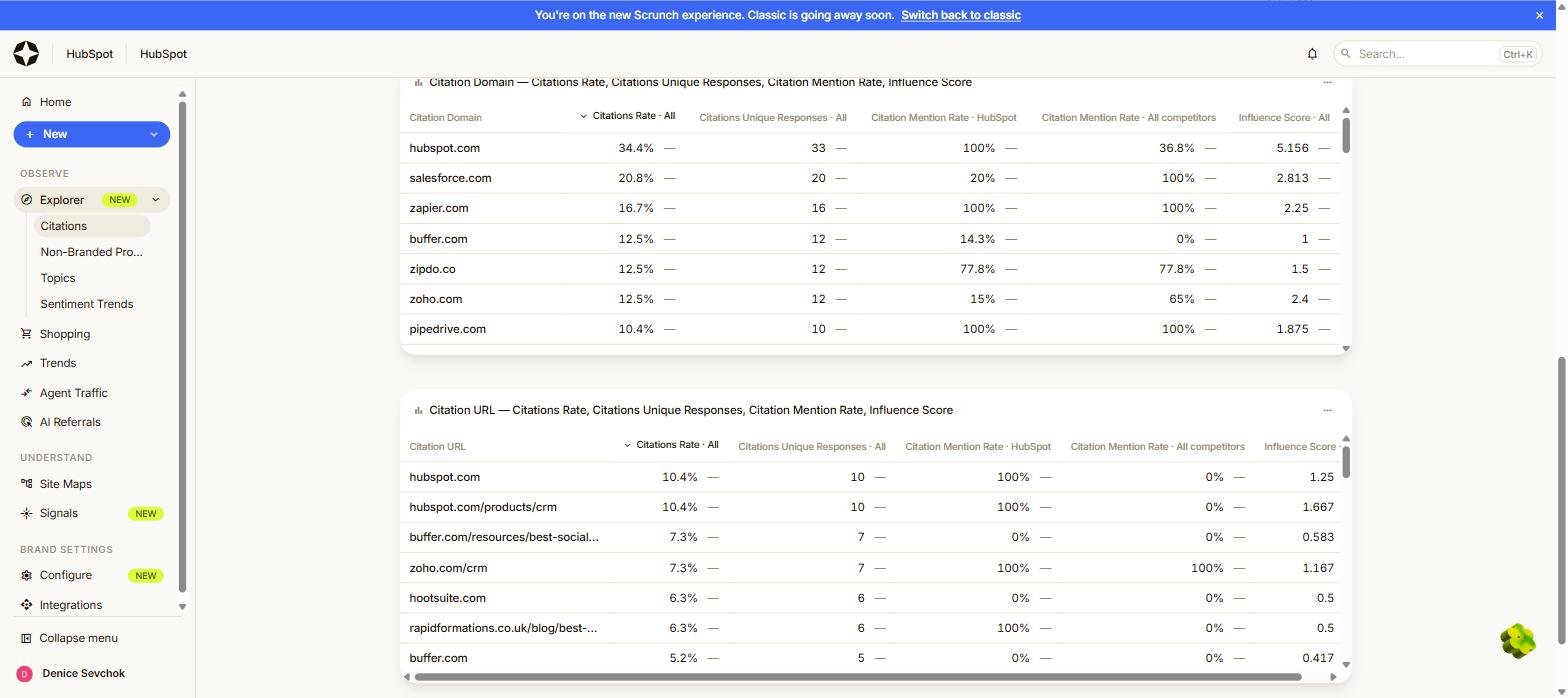Click the plus icon on New button
Image resolution: width=1568 pixels, height=698 pixels.
[x=30, y=134]
